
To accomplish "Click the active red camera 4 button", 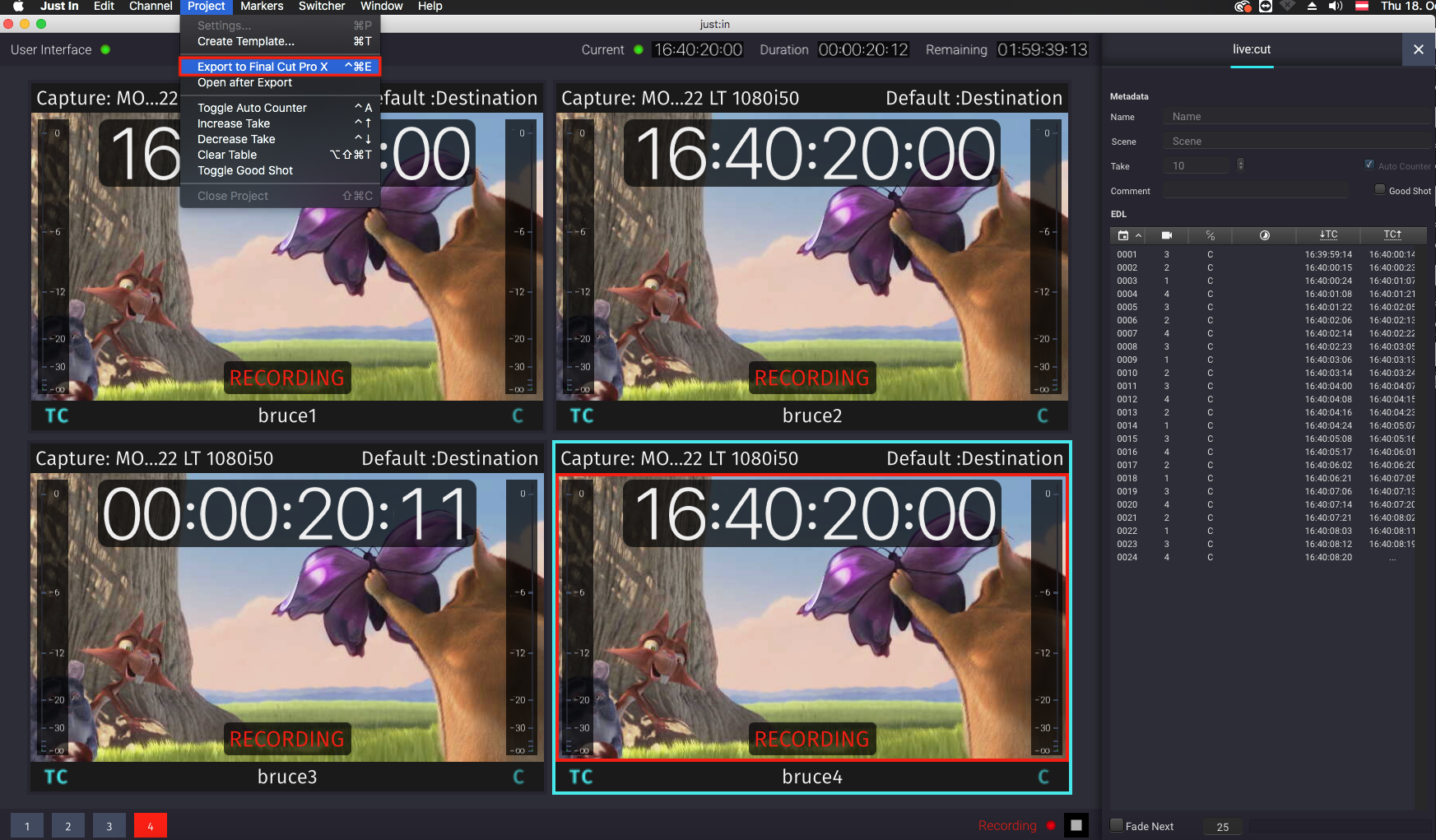I will [151, 826].
